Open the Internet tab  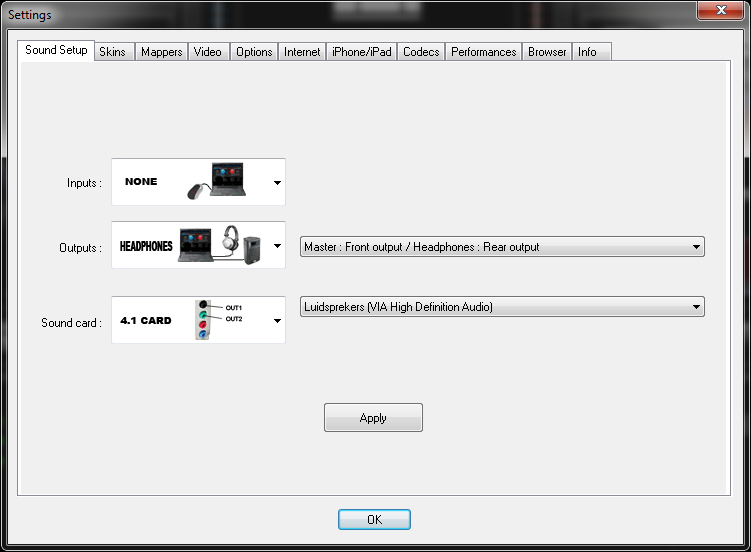(x=302, y=52)
